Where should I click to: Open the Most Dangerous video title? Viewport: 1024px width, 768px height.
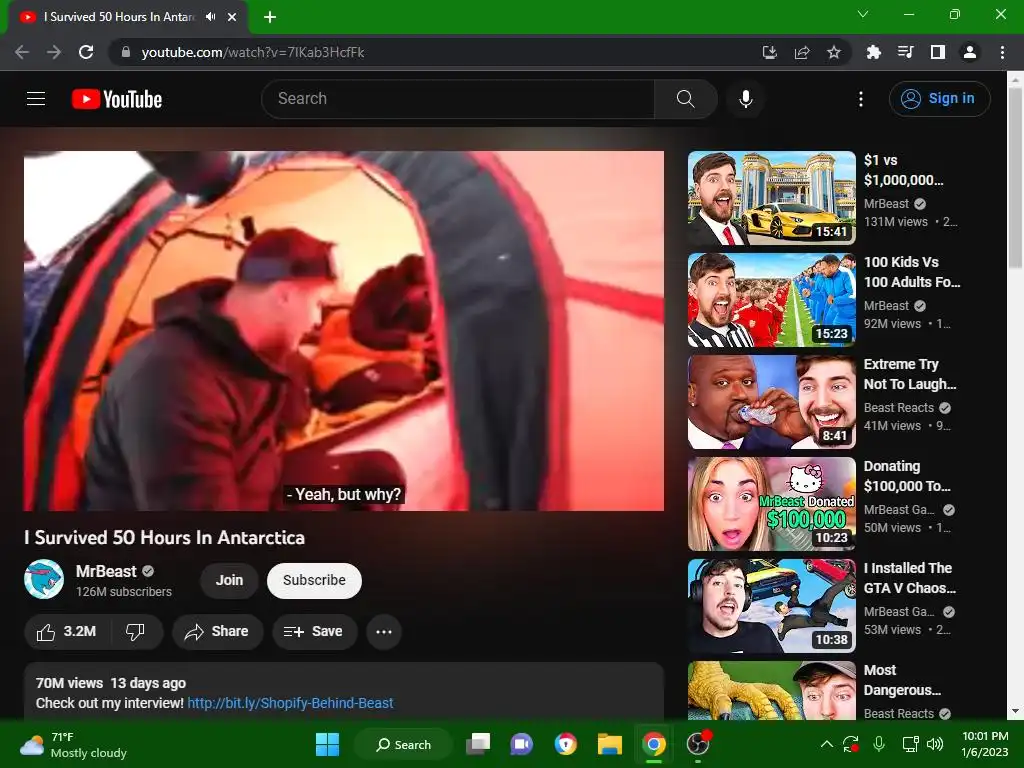902,680
